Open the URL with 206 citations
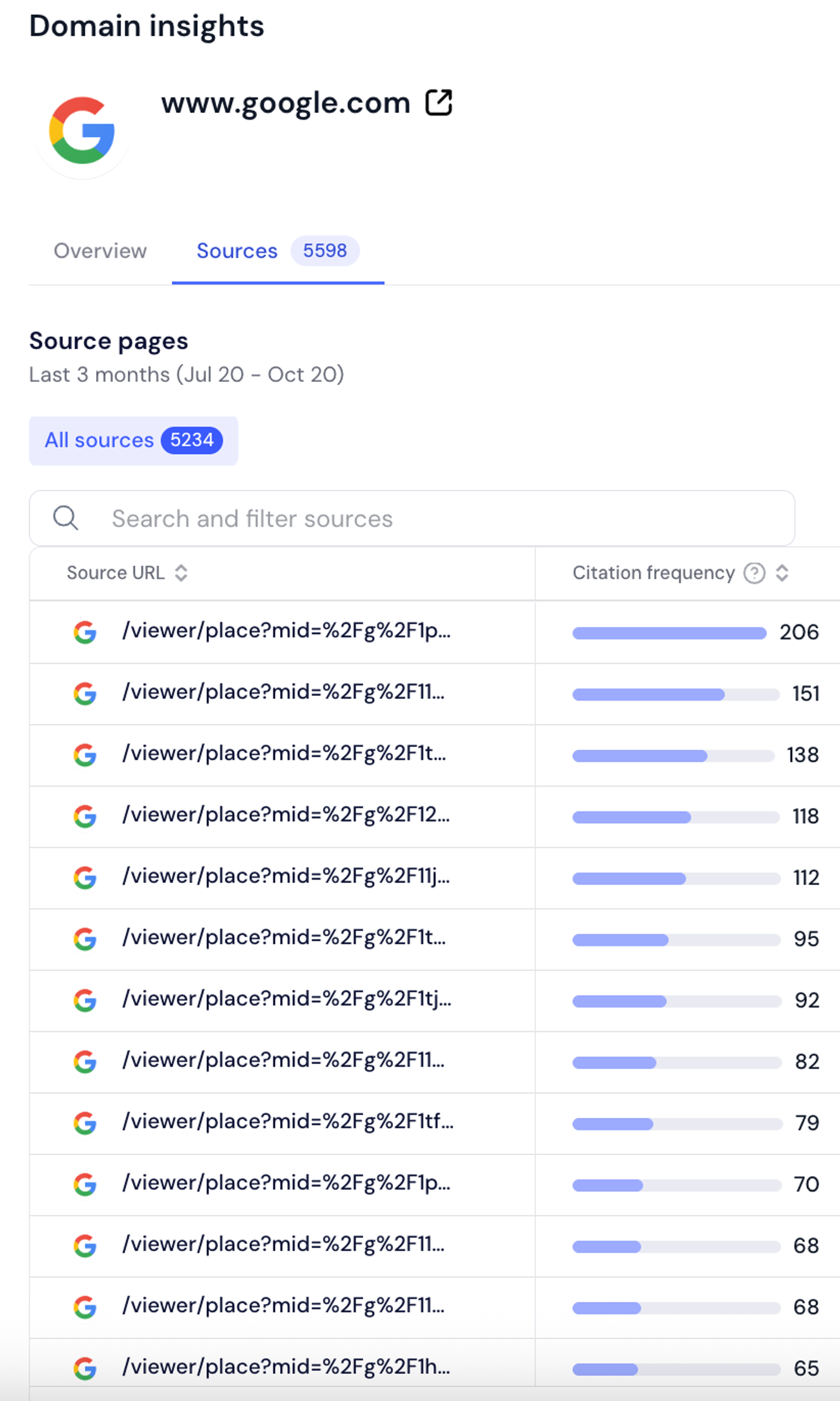The width and height of the screenshot is (840, 1401). click(287, 630)
